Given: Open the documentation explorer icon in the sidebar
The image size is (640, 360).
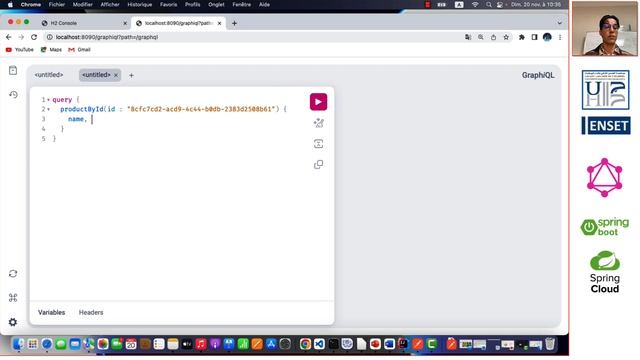Looking at the screenshot, I should (x=13, y=71).
